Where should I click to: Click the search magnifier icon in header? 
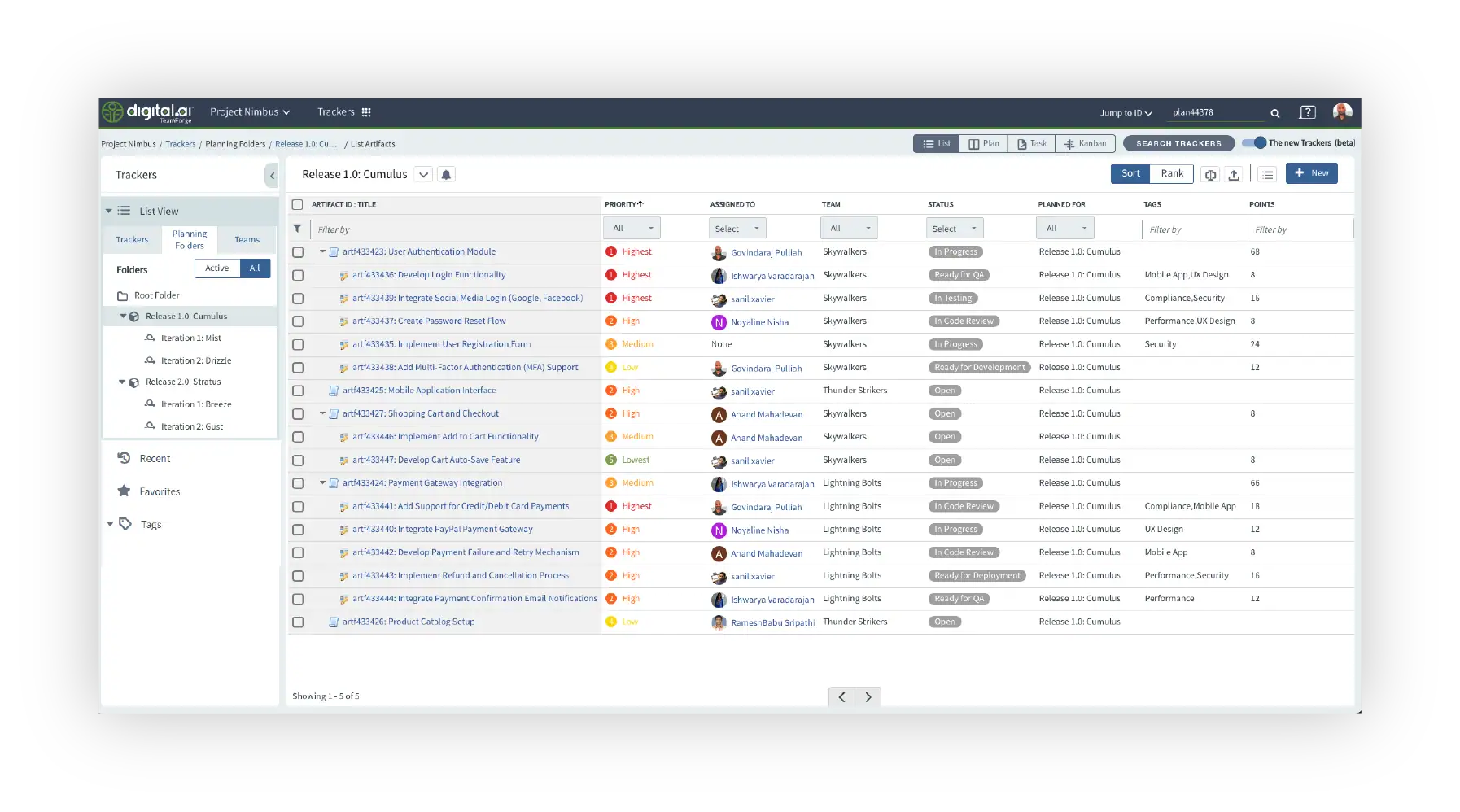point(1275,113)
